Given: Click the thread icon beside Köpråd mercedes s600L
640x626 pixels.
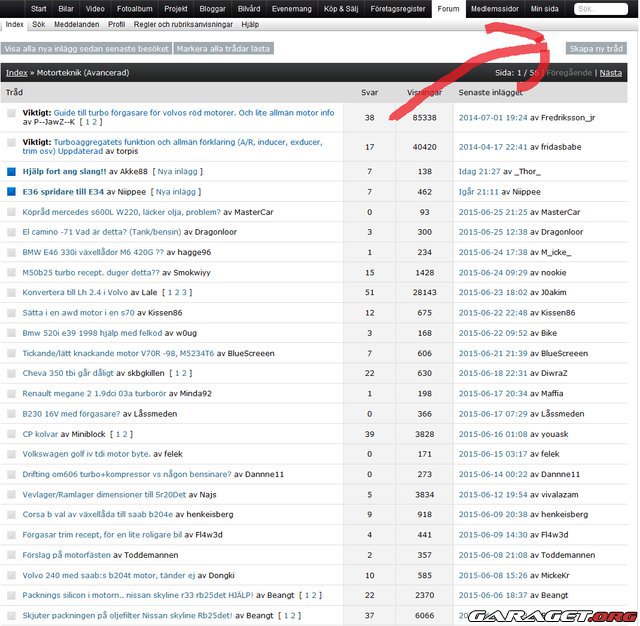Looking at the screenshot, I should click(x=12, y=212).
